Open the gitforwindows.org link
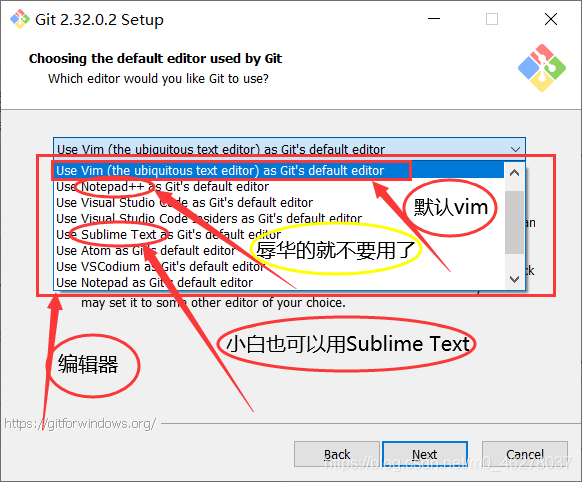 (80, 423)
